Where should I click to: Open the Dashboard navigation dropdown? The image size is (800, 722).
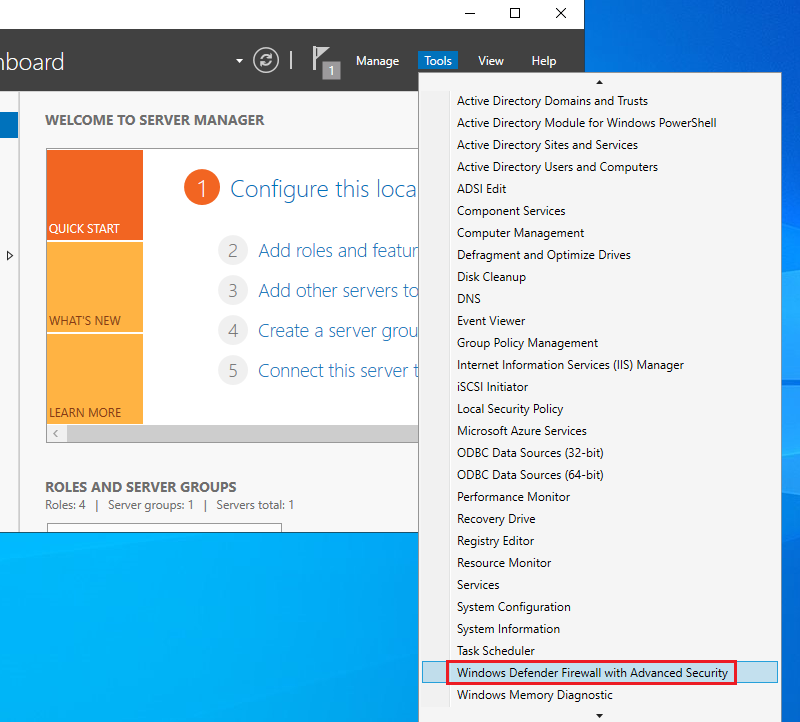tap(238, 60)
